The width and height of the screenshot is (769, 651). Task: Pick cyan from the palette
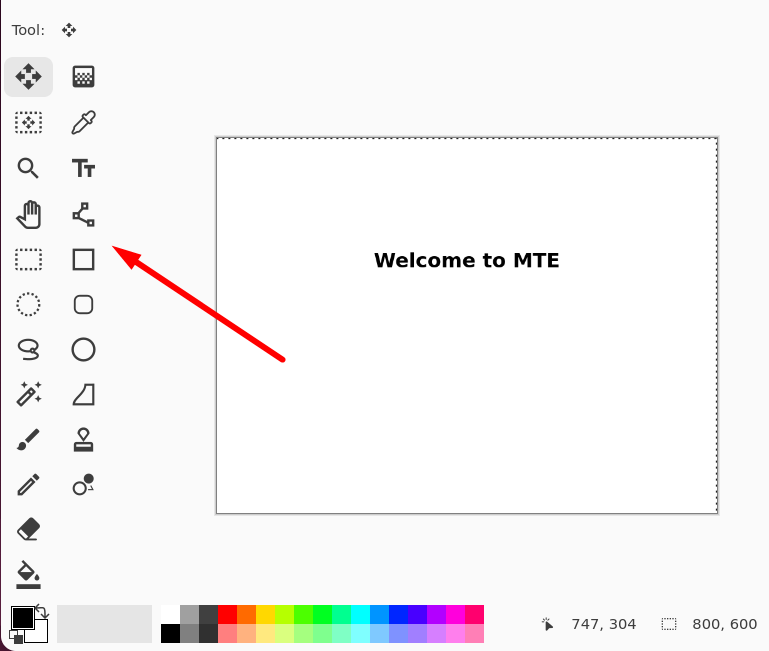coord(360,615)
